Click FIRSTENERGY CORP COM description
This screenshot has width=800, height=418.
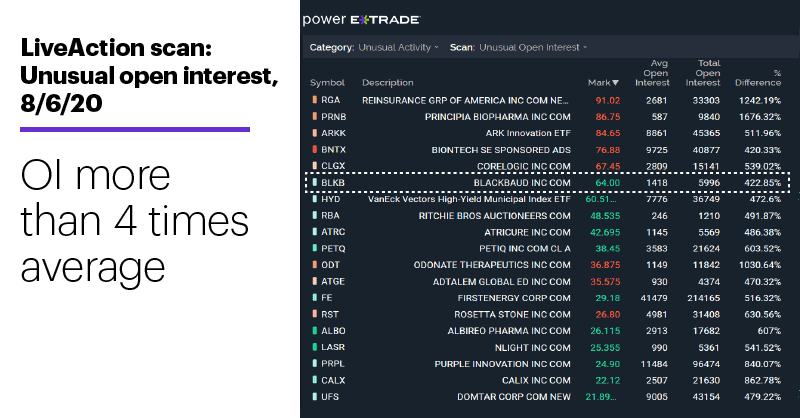pyautogui.click(x=514, y=298)
